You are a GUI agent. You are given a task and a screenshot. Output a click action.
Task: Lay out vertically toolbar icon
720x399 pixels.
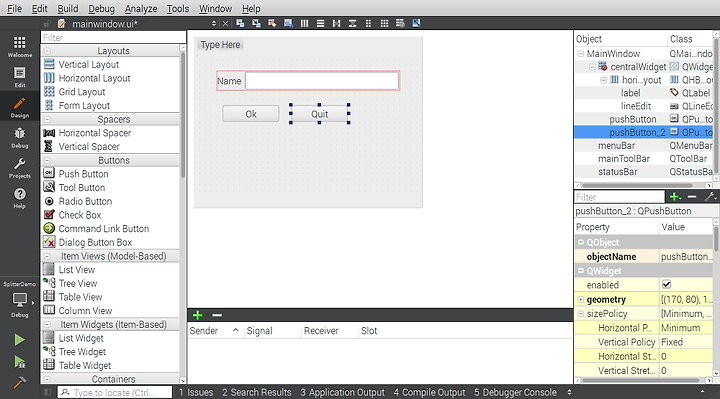click(x=321, y=23)
